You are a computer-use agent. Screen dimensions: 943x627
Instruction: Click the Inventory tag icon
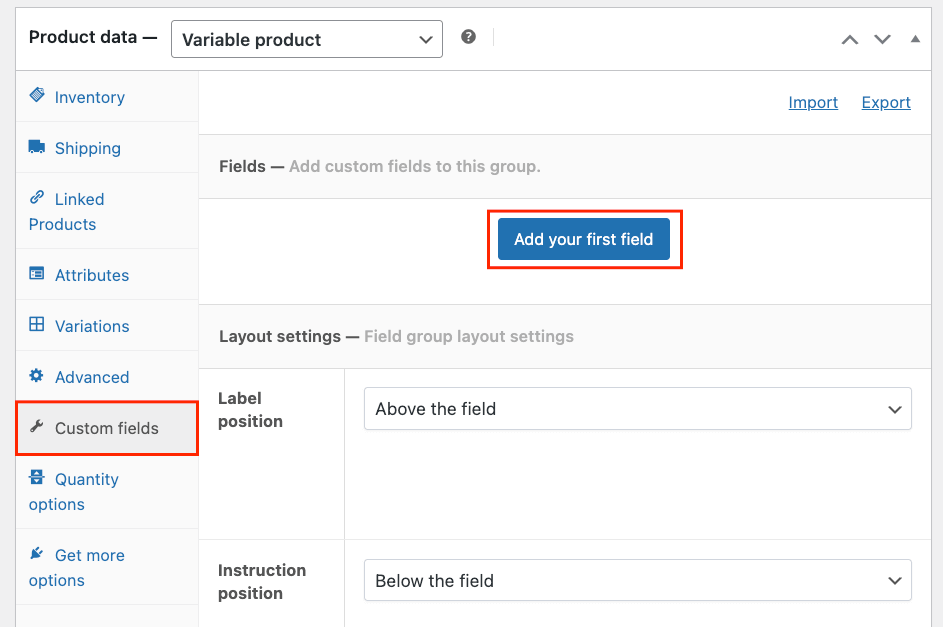(37, 95)
